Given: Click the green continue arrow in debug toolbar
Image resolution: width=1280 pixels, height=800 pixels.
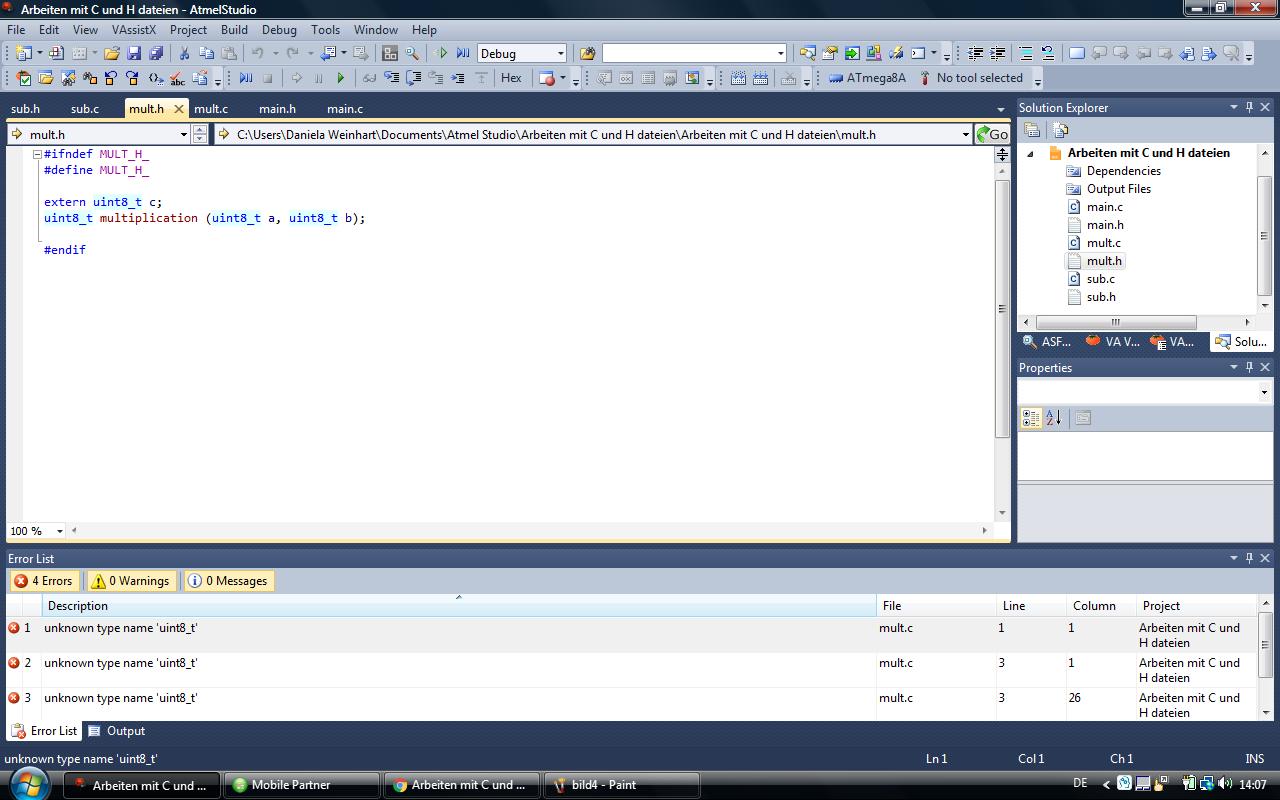Looking at the screenshot, I should tap(341, 78).
